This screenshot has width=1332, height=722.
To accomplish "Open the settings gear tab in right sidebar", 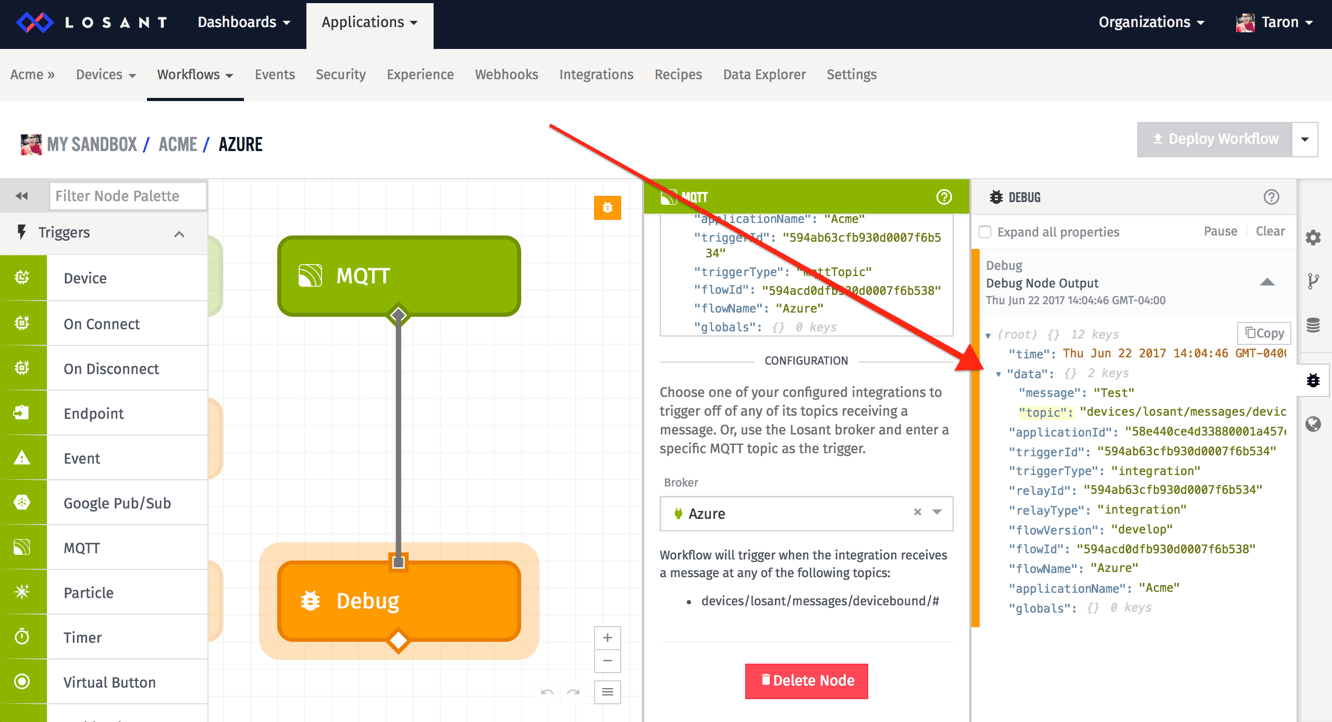I will [1313, 238].
